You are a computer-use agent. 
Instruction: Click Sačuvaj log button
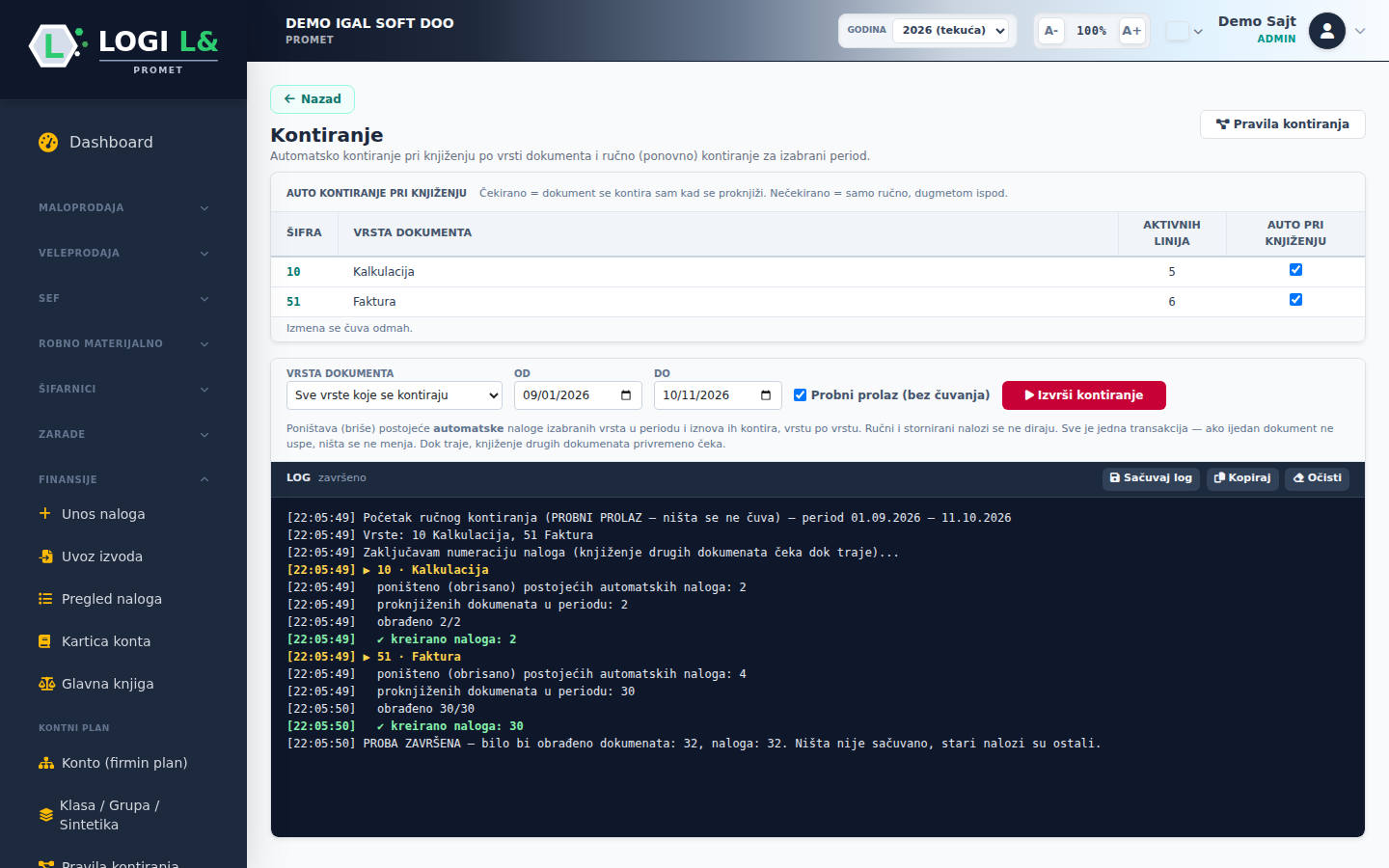click(x=1151, y=478)
